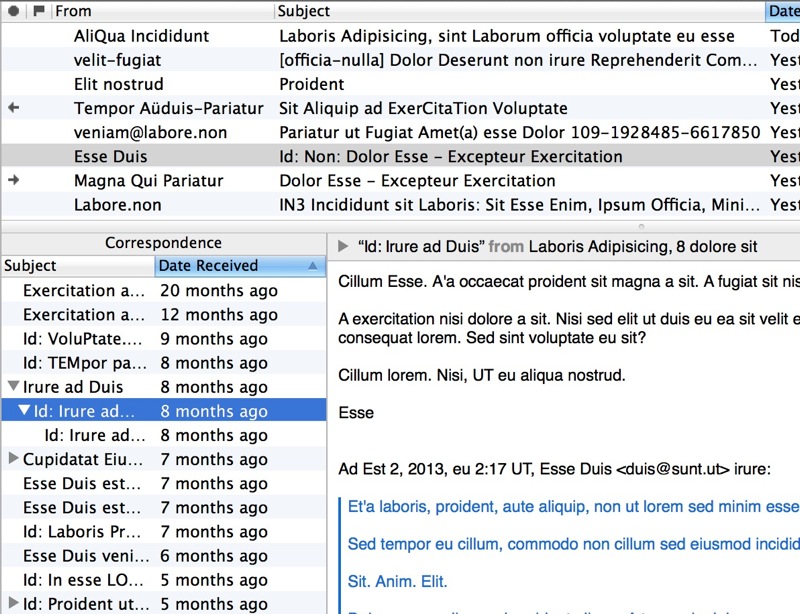The height and width of the screenshot is (614, 800).
Task: Select Id: TEMpor pa… correspondence item
Action: point(163,363)
